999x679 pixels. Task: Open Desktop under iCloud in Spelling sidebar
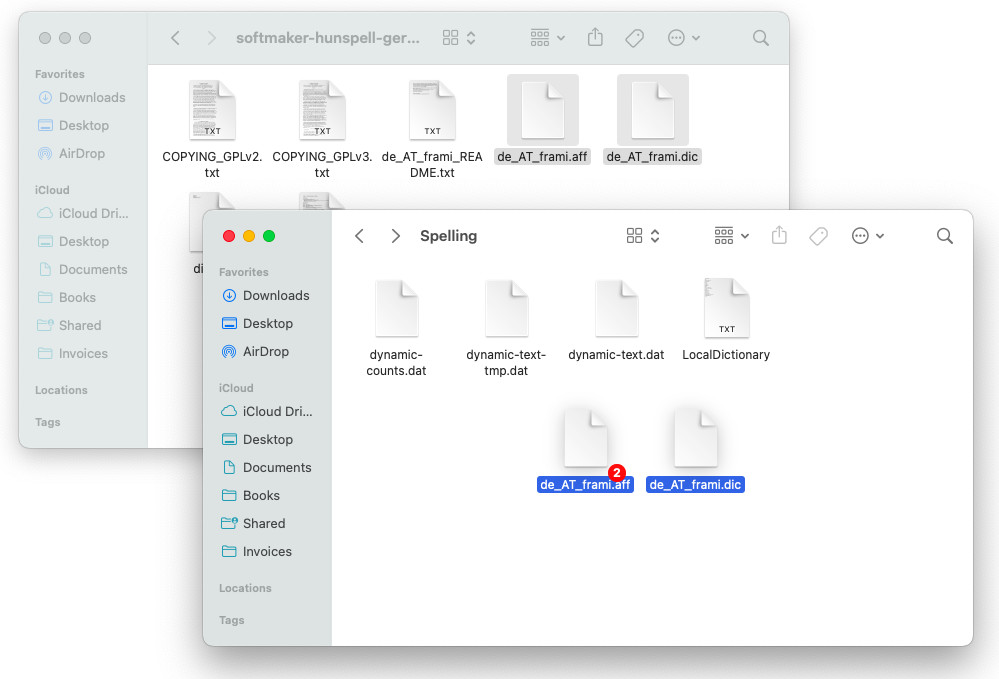[x=257, y=440]
